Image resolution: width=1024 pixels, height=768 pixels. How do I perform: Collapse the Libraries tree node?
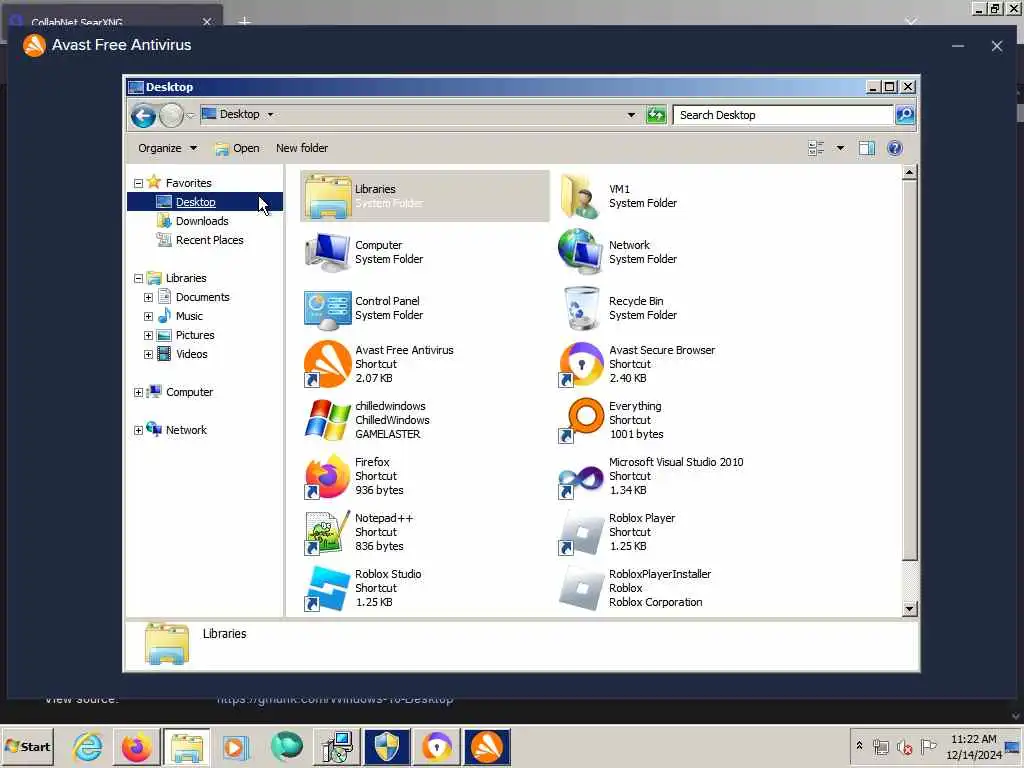tap(138, 279)
